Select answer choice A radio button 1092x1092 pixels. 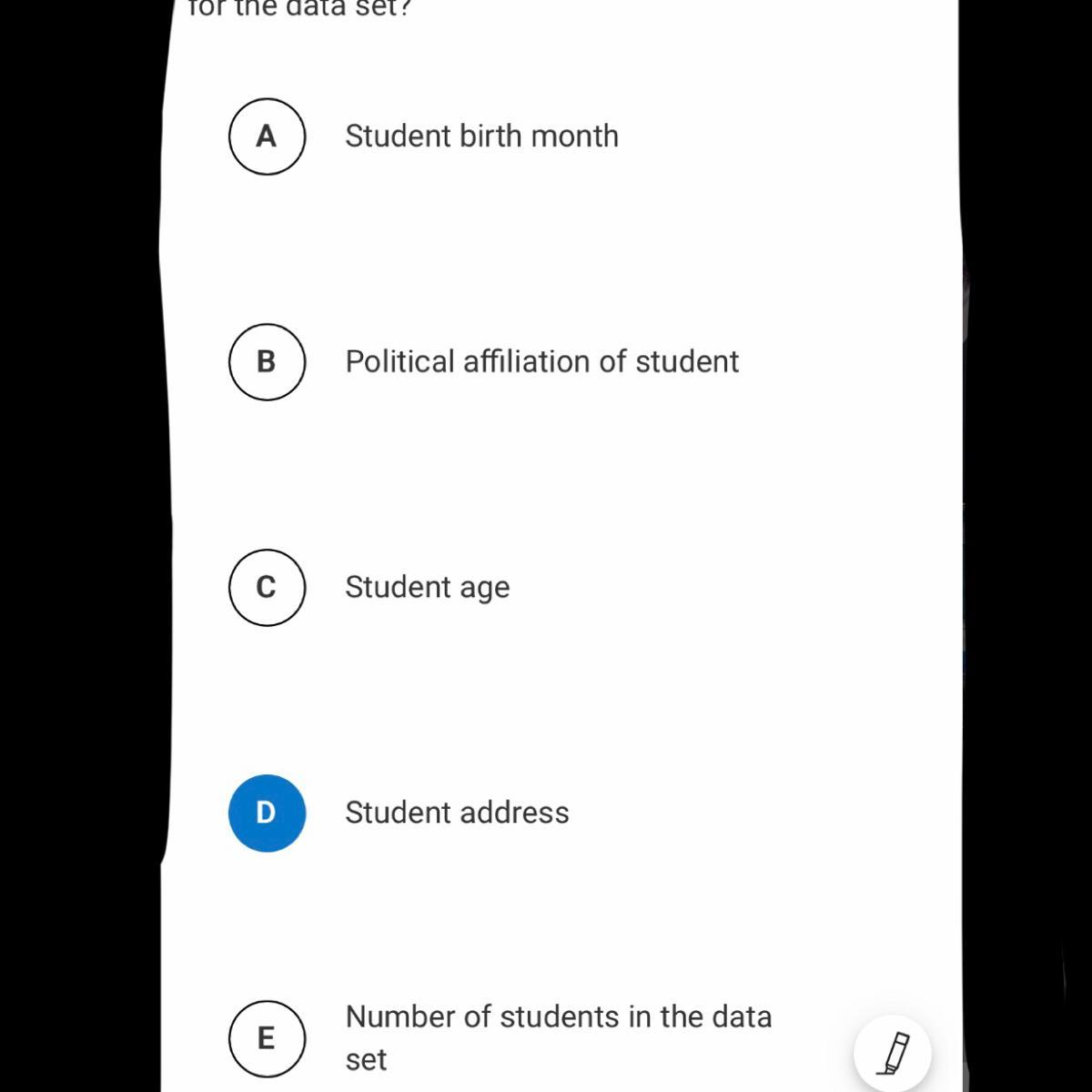(x=266, y=136)
